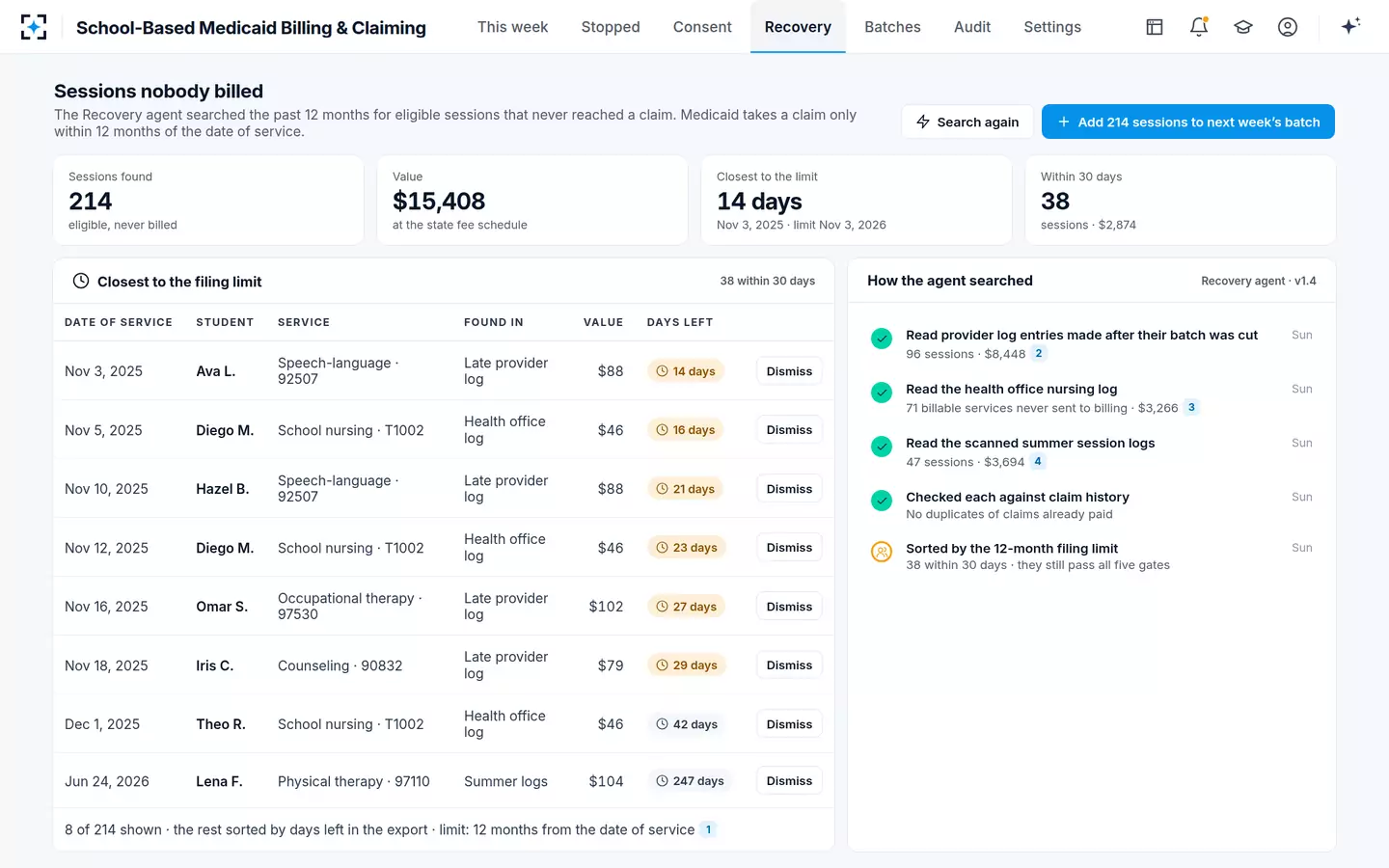Open the layout panel icon

[x=1155, y=27]
